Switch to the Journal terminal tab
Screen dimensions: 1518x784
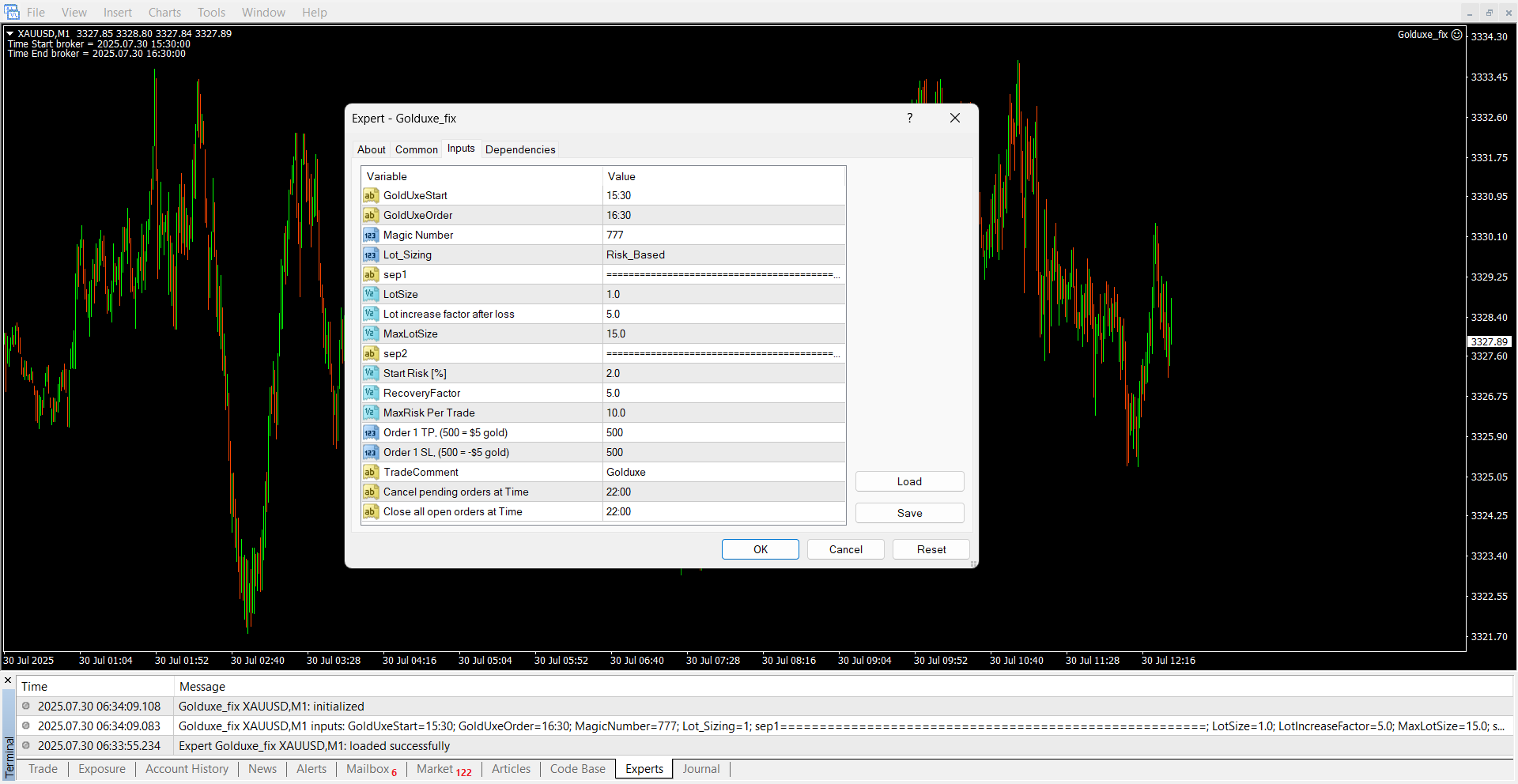coord(700,769)
